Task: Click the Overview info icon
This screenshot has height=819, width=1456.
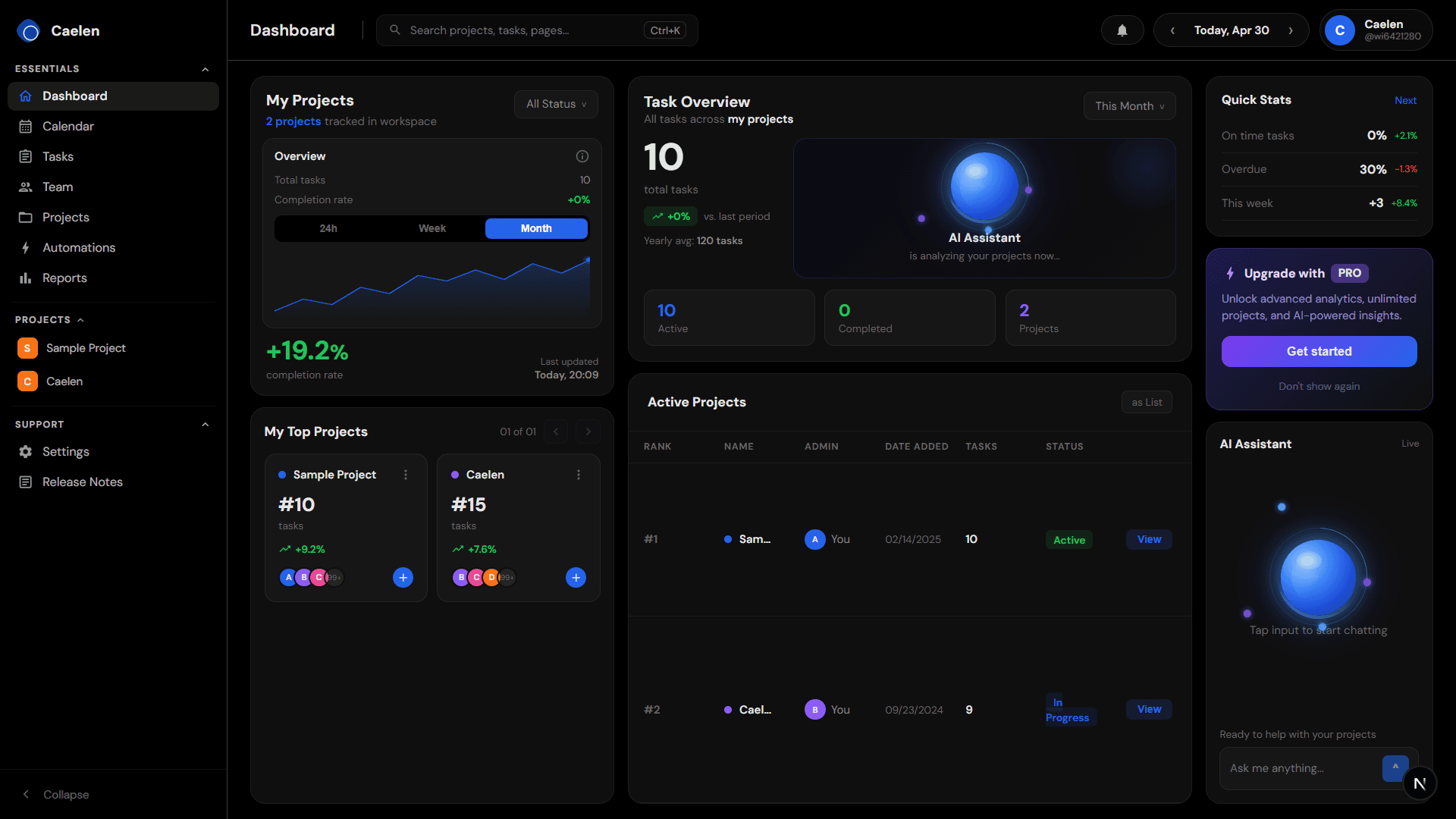Action: click(582, 156)
